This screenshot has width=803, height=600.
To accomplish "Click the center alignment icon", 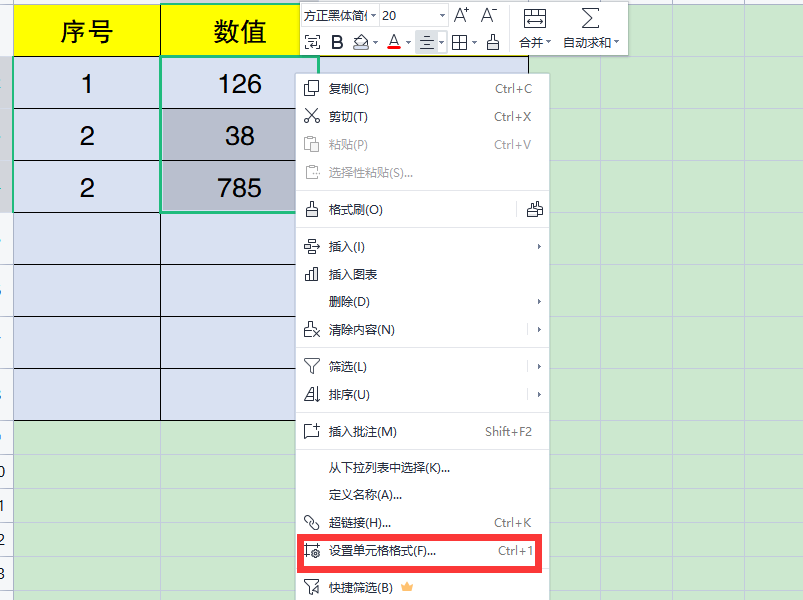I will point(427,42).
